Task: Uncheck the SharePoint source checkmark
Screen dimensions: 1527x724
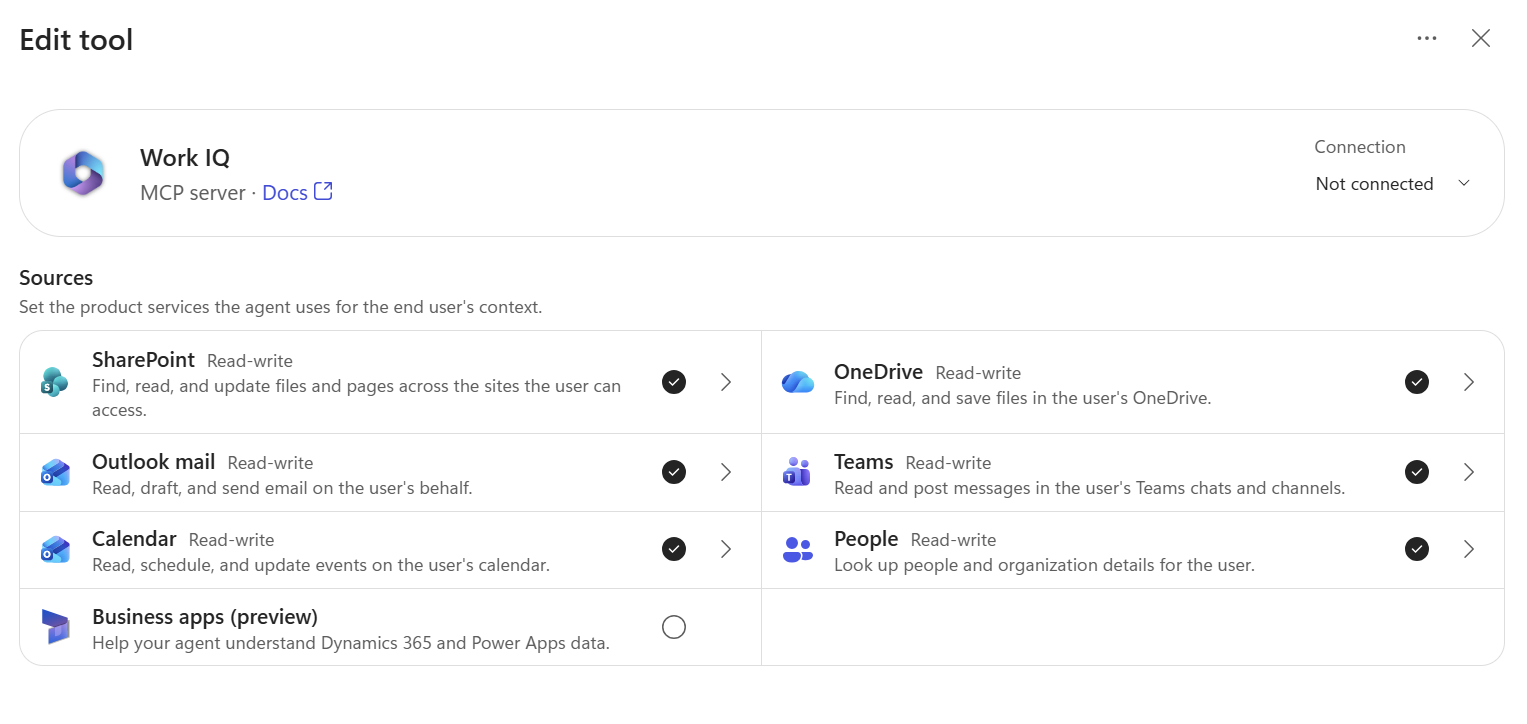Action: (674, 382)
